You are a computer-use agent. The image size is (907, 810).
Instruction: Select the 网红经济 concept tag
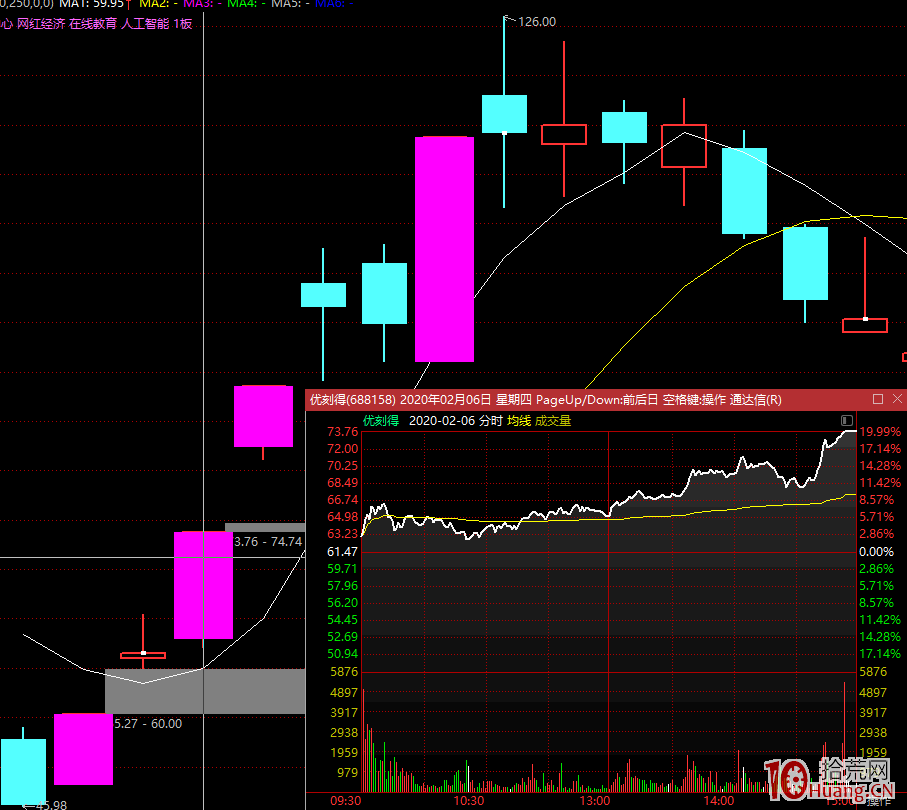click(41, 24)
